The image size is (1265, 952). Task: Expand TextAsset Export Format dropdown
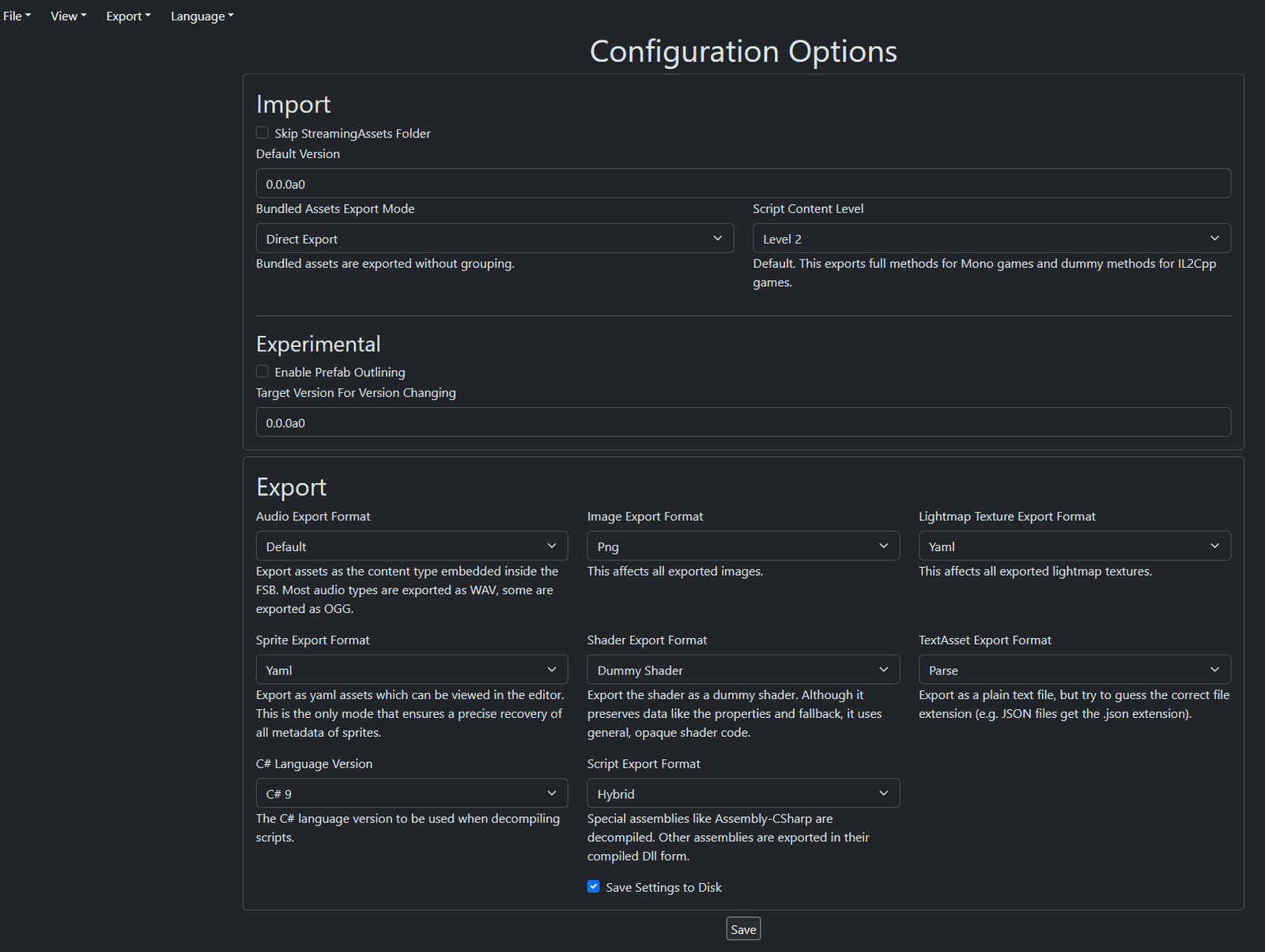[x=1074, y=670]
